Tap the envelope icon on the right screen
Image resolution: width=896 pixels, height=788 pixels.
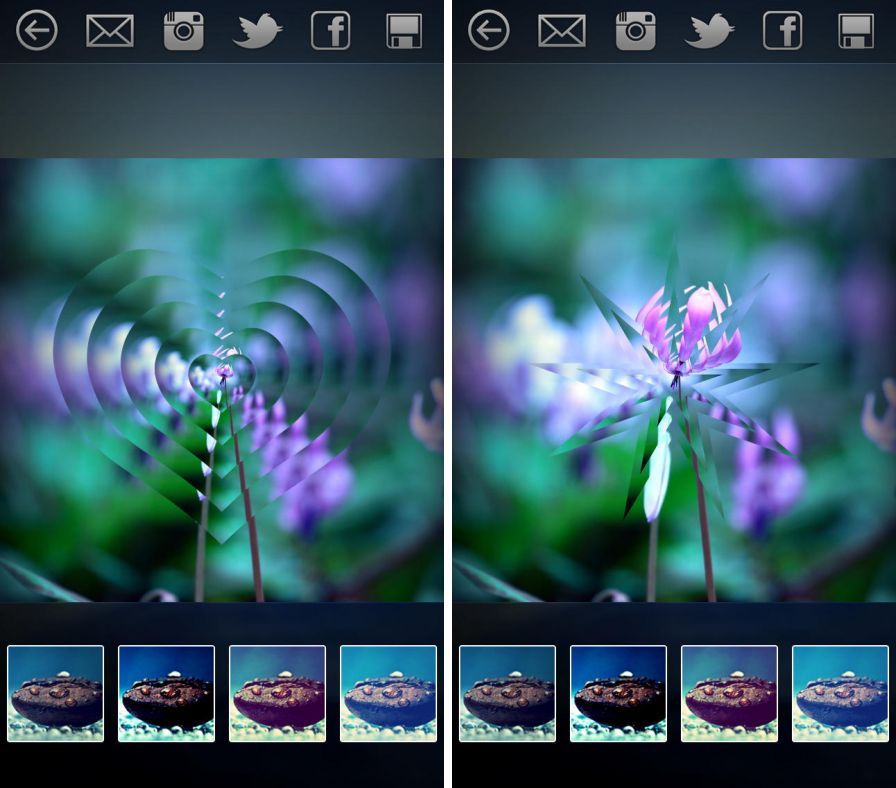click(x=562, y=31)
